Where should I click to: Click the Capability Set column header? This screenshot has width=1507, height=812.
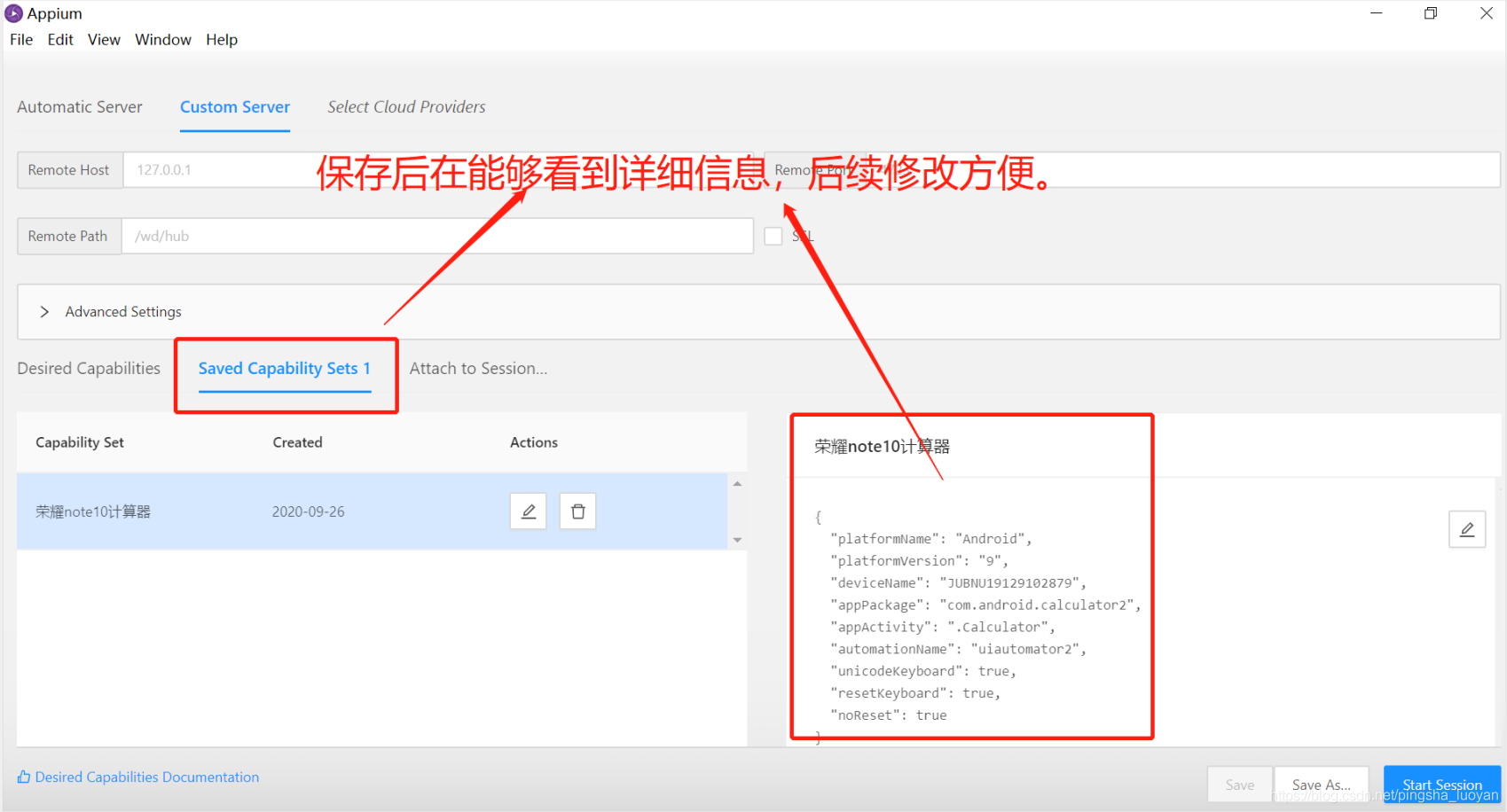80,442
